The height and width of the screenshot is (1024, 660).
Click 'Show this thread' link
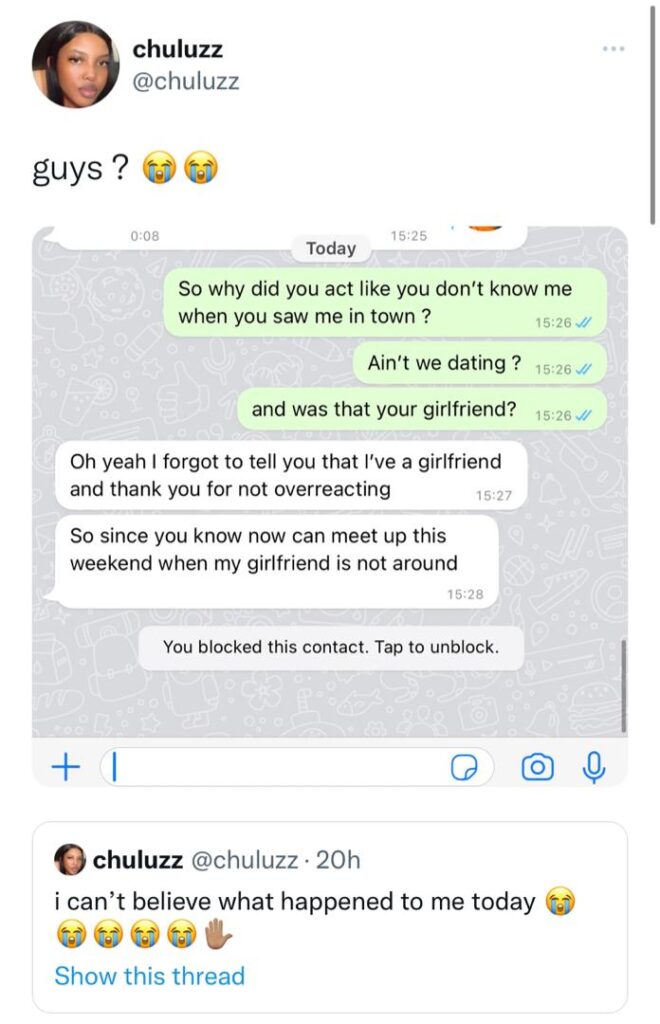tap(149, 976)
